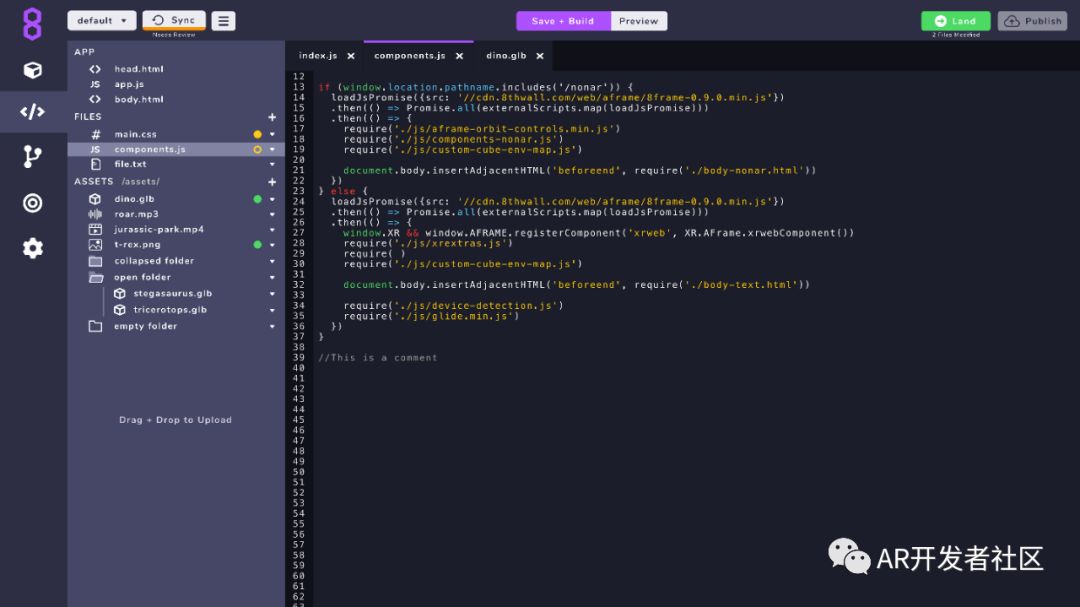The height and width of the screenshot is (607, 1080).
Task: Click t-rex.png green status dot
Action: pyautogui.click(x=258, y=245)
